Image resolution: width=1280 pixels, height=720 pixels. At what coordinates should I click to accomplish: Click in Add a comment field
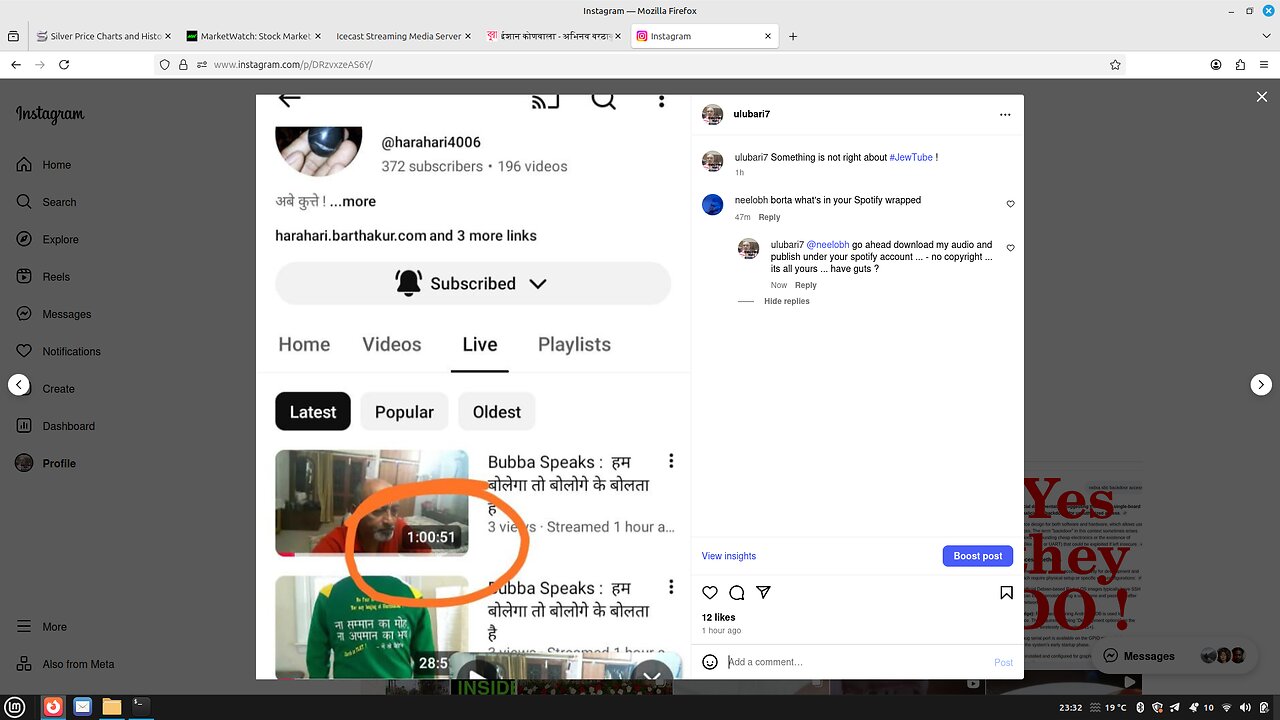click(857, 662)
